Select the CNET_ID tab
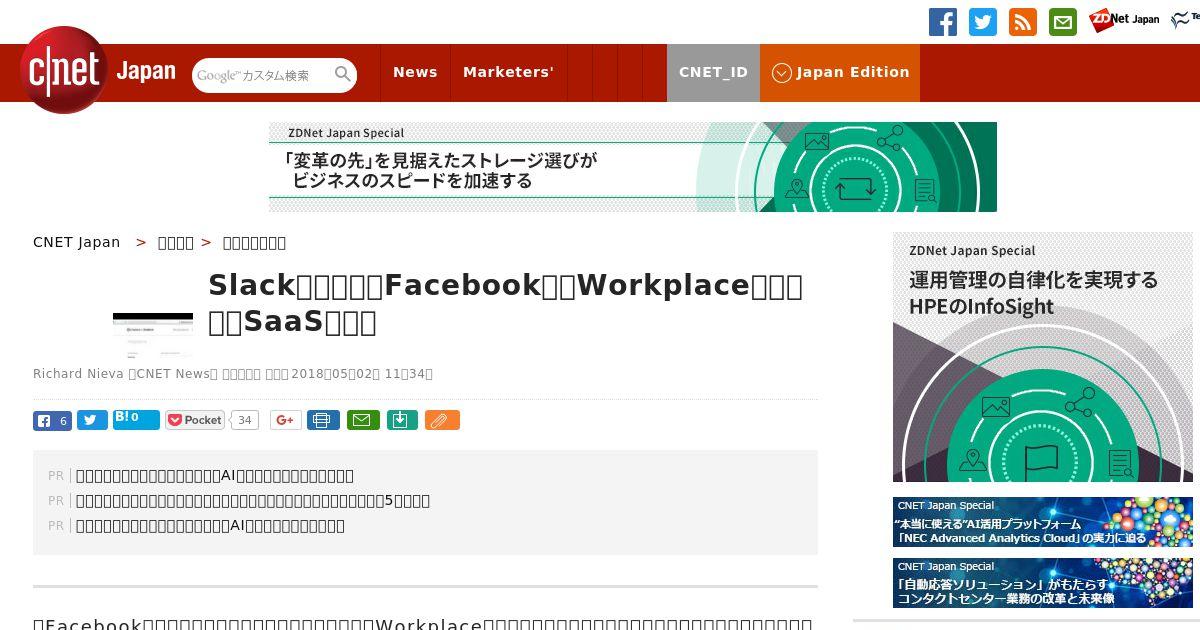Viewport: 1200px width, 630px height. [713, 72]
